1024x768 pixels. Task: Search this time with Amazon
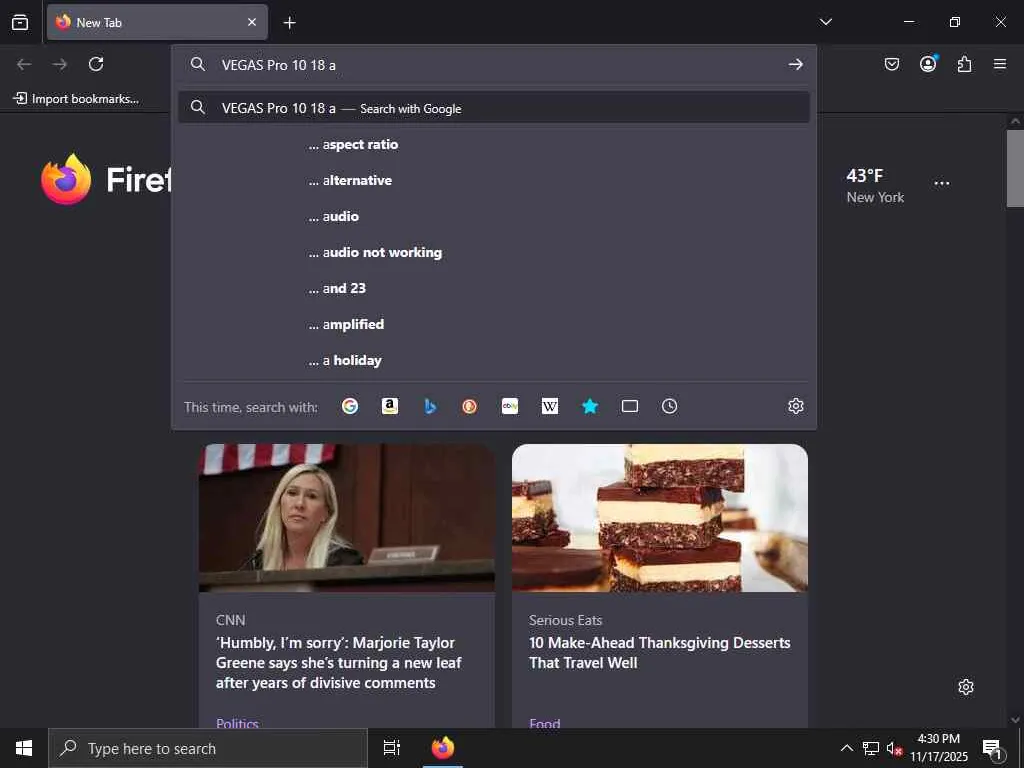tap(390, 406)
